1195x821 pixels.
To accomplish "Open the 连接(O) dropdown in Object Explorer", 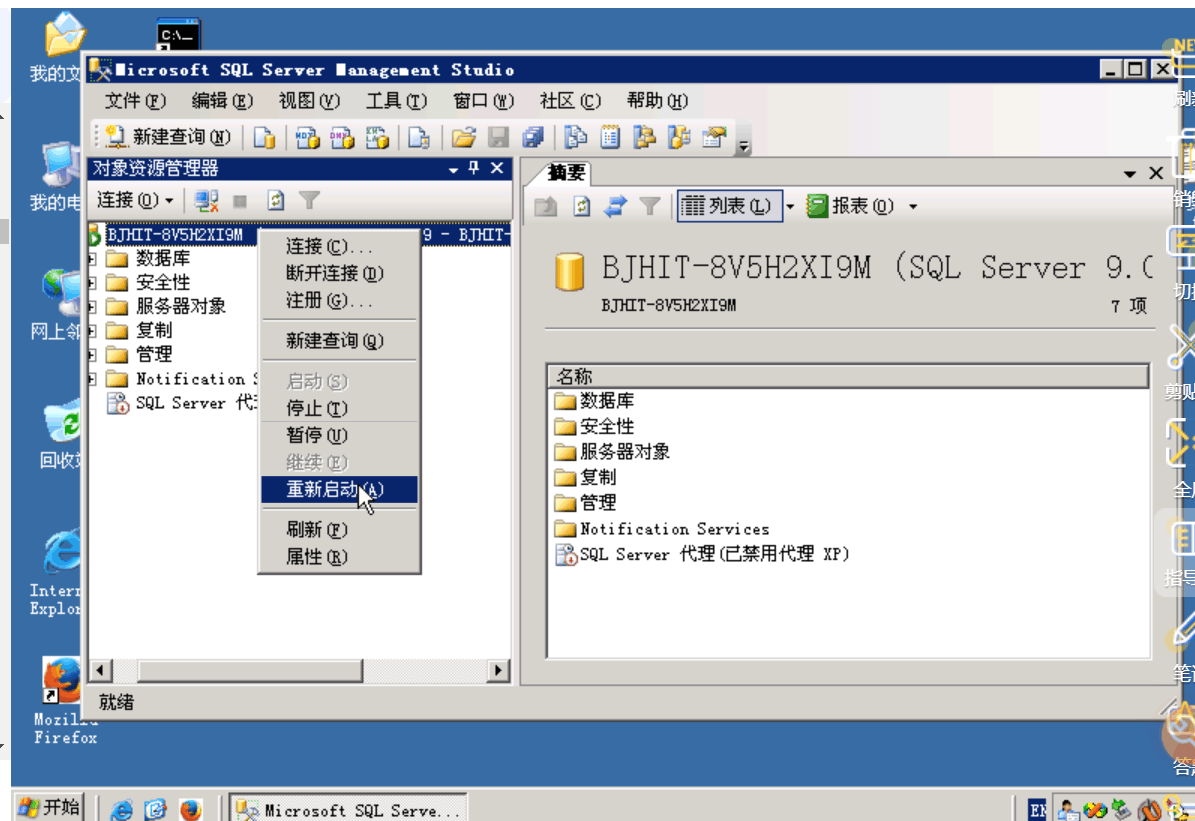I will [x=135, y=200].
